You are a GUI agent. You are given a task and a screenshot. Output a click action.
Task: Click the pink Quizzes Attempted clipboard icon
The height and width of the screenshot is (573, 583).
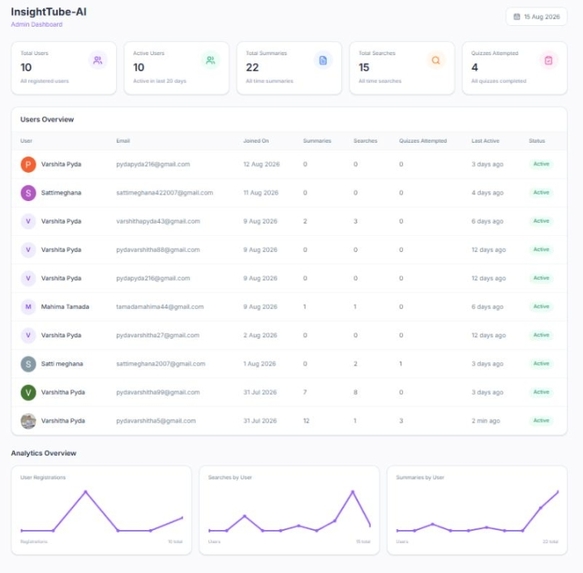548,60
